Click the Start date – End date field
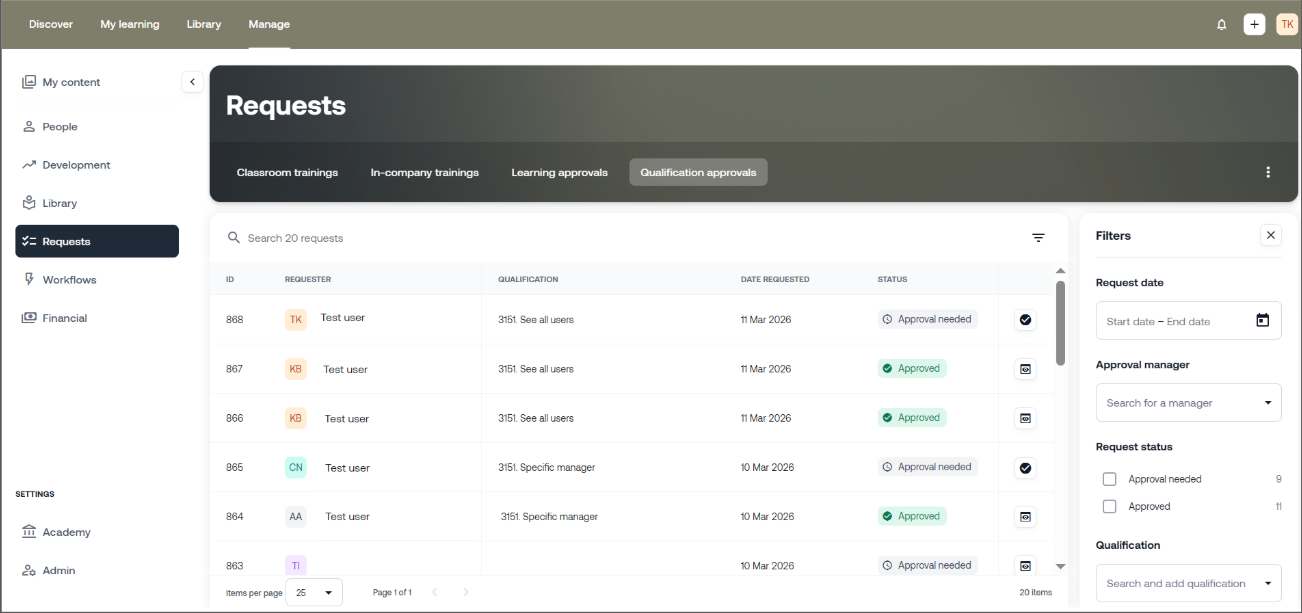Image resolution: width=1302 pixels, height=613 pixels. [1189, 321]
